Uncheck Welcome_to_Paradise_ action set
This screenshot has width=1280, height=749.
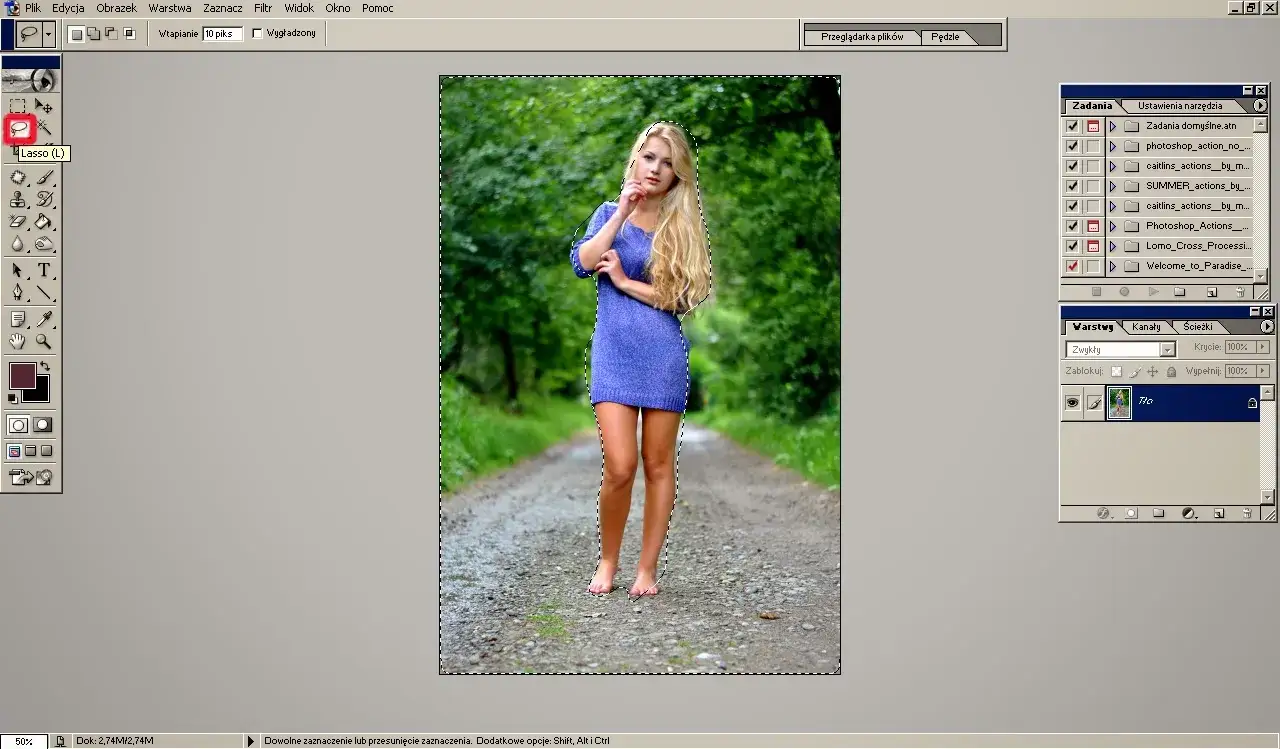pos(1072,266)
